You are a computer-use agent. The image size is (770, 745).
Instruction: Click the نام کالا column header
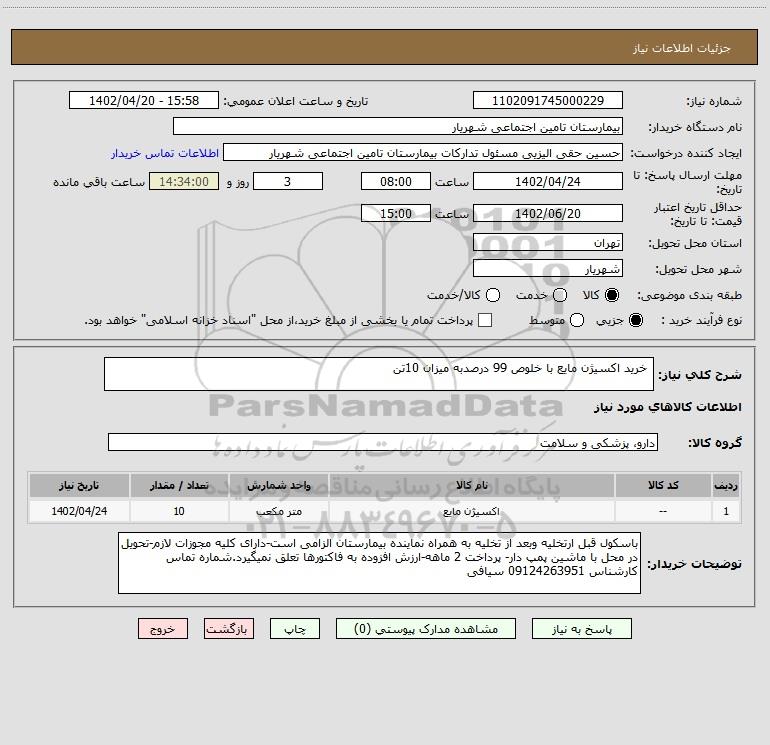pyautogui.click(x=471, y=485)
